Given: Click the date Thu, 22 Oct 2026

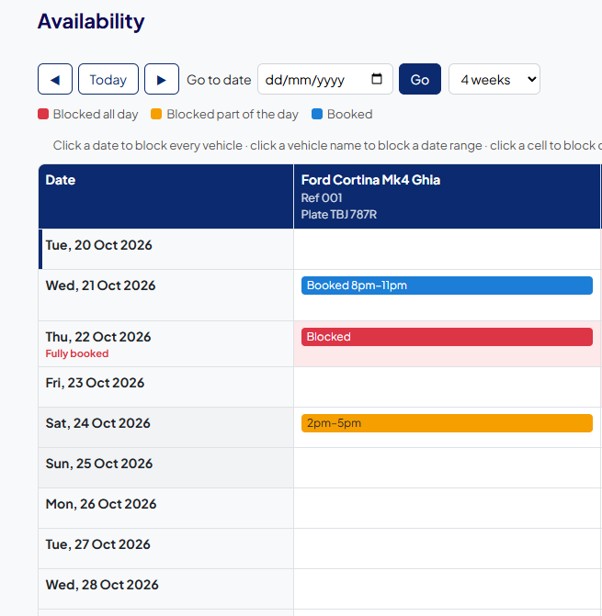Looking at the screenshot, I should pyautogui.click(x=98, y=337).
